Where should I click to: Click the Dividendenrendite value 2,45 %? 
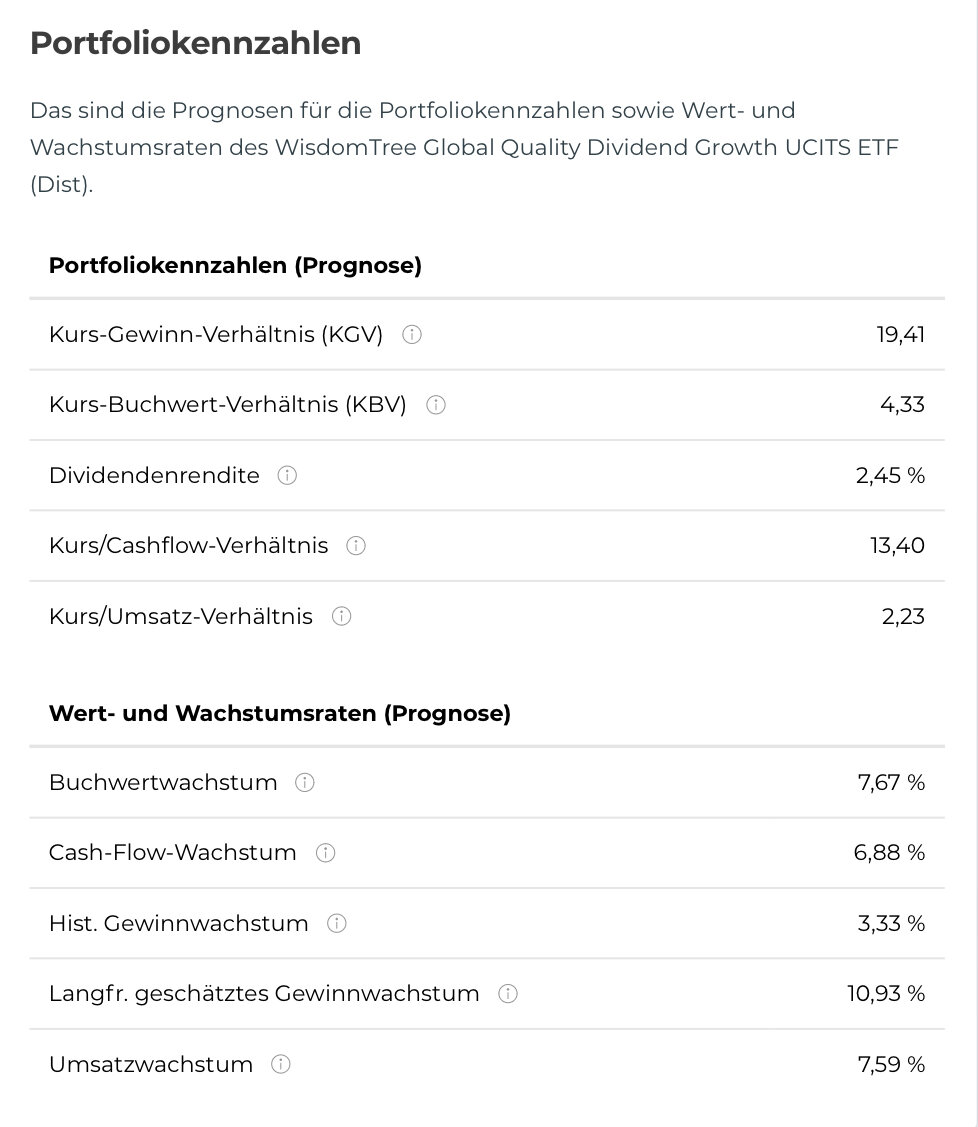click(890, 476)
